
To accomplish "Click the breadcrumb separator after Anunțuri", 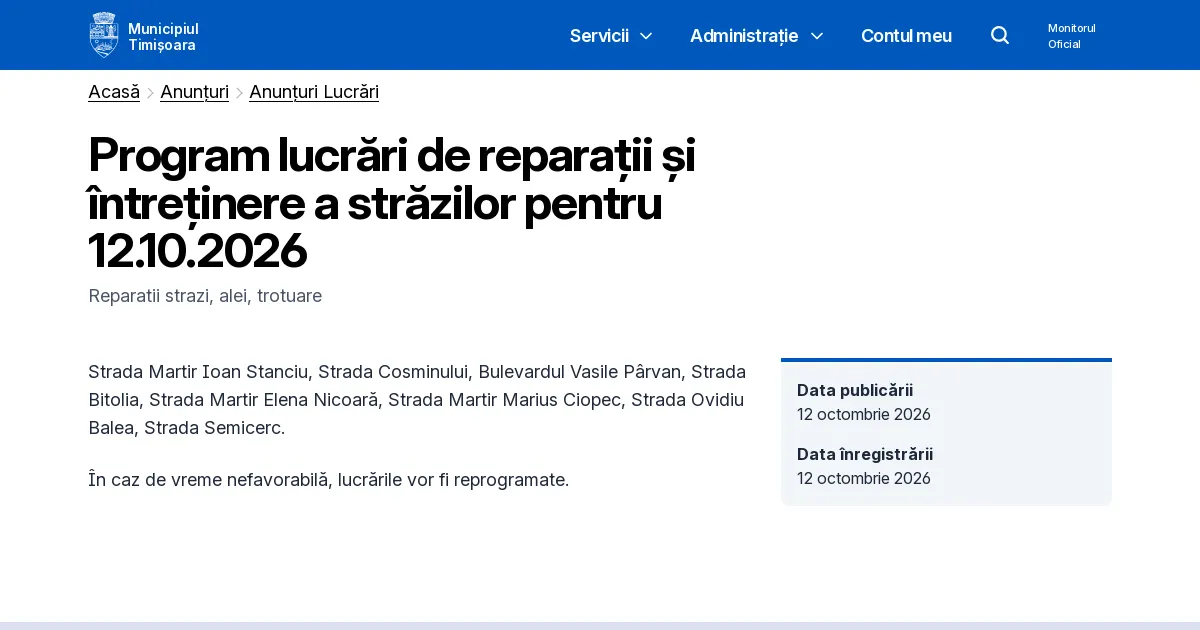I will click(x=239, y=93).
